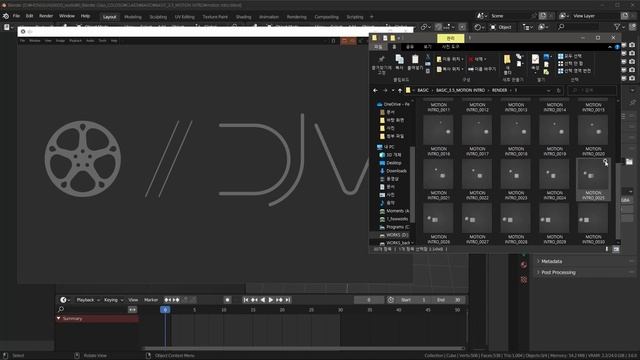Switch to the Animation workspace tab
This screenshot has width=640, height=360.
coord(269,17)
